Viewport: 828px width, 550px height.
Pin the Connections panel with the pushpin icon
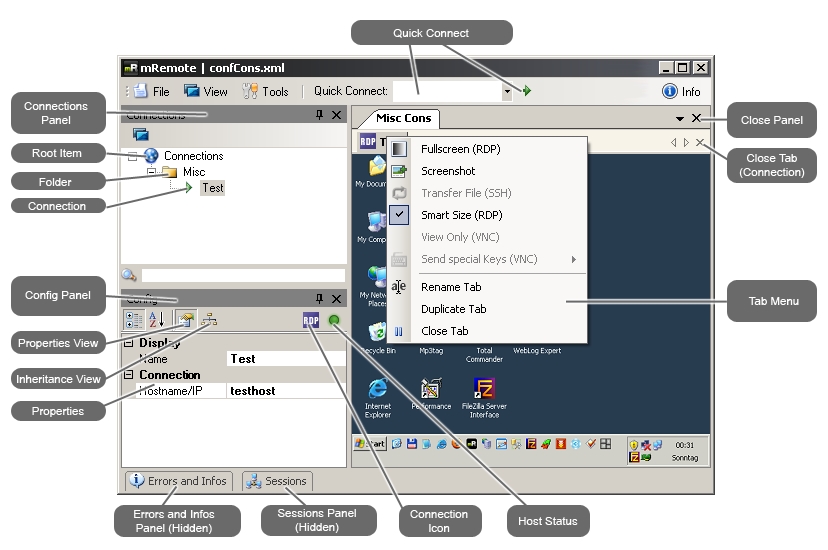coord(319,115)
